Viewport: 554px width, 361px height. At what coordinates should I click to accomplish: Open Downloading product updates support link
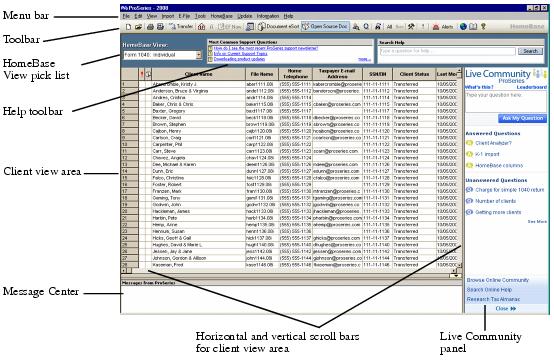pyautogui.click(x=239, y=59)
